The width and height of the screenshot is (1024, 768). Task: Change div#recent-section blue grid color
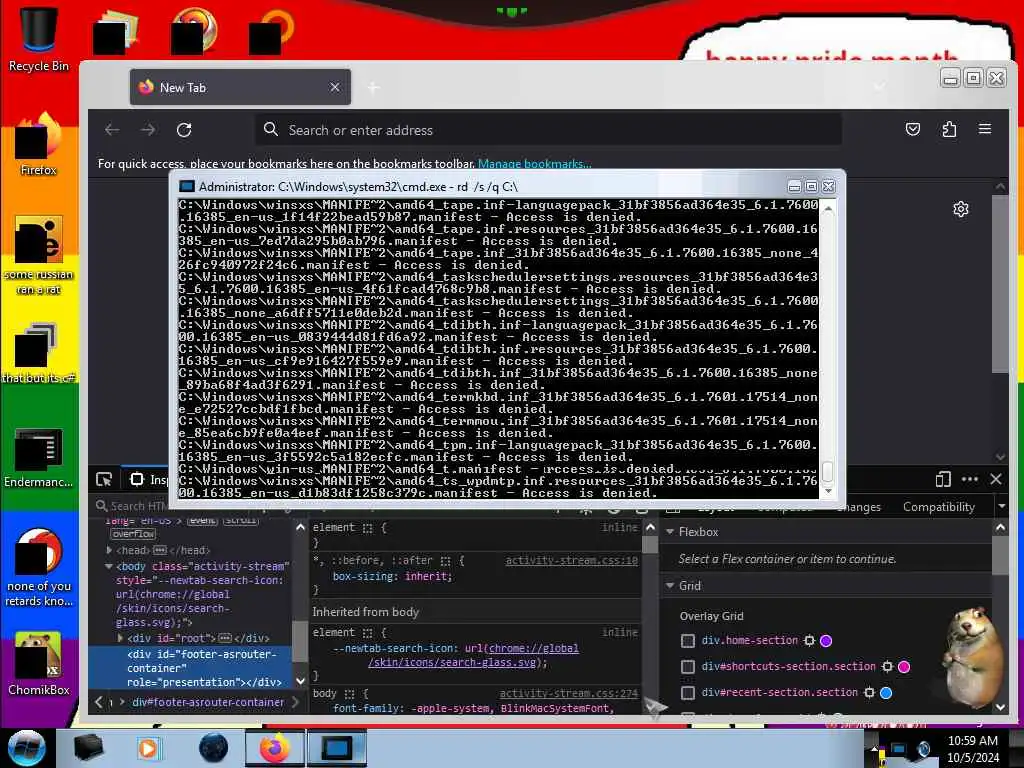point(886,692)
